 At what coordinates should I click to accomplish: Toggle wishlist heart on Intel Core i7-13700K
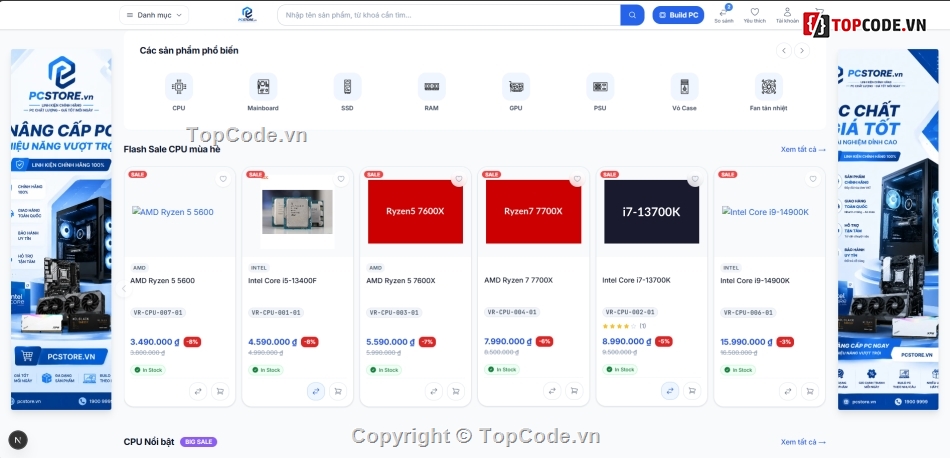click(695, 179)
